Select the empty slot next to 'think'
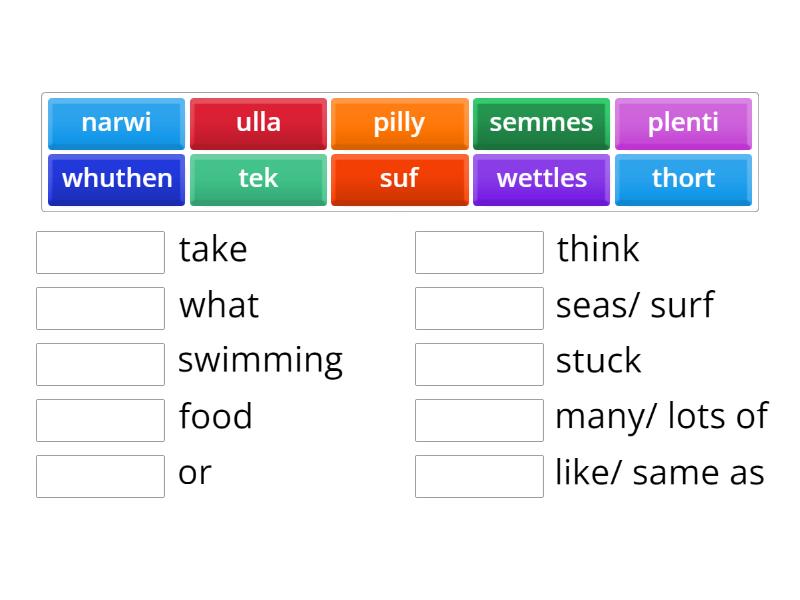The width and height of the screenshot is (800, 600). [479, 252]
